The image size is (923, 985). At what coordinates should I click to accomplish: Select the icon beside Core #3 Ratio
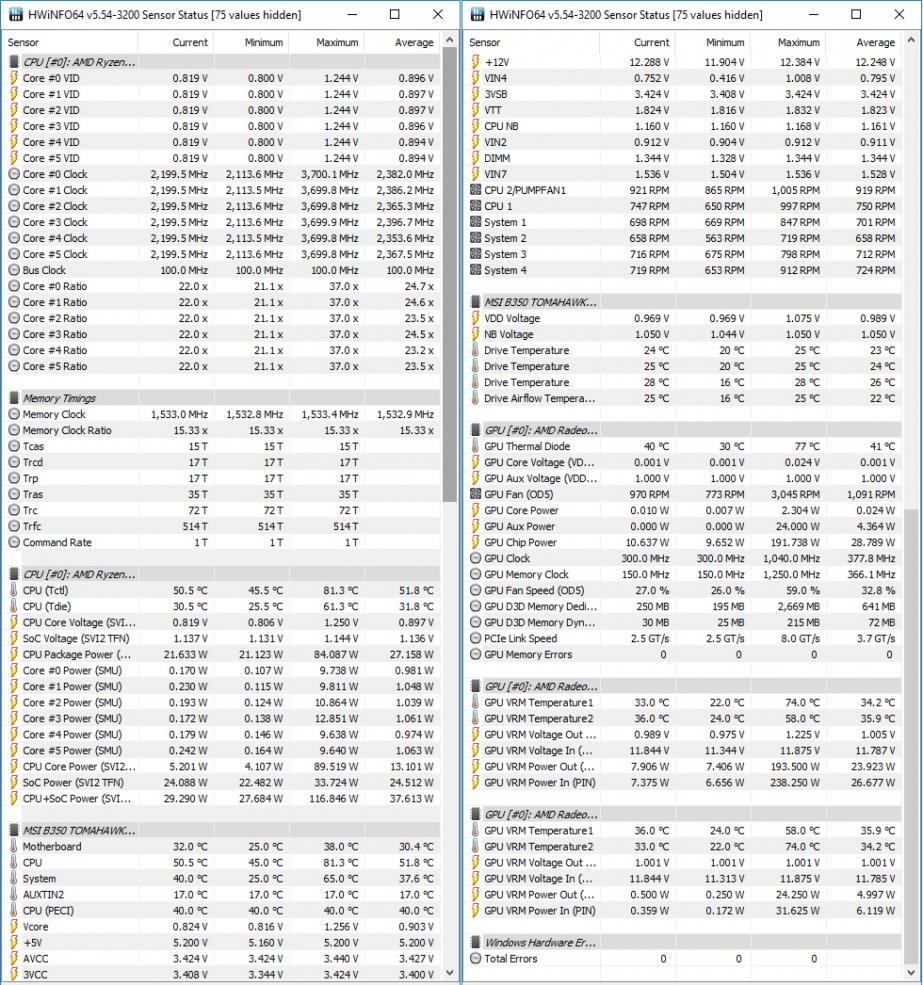coord(14,334)
